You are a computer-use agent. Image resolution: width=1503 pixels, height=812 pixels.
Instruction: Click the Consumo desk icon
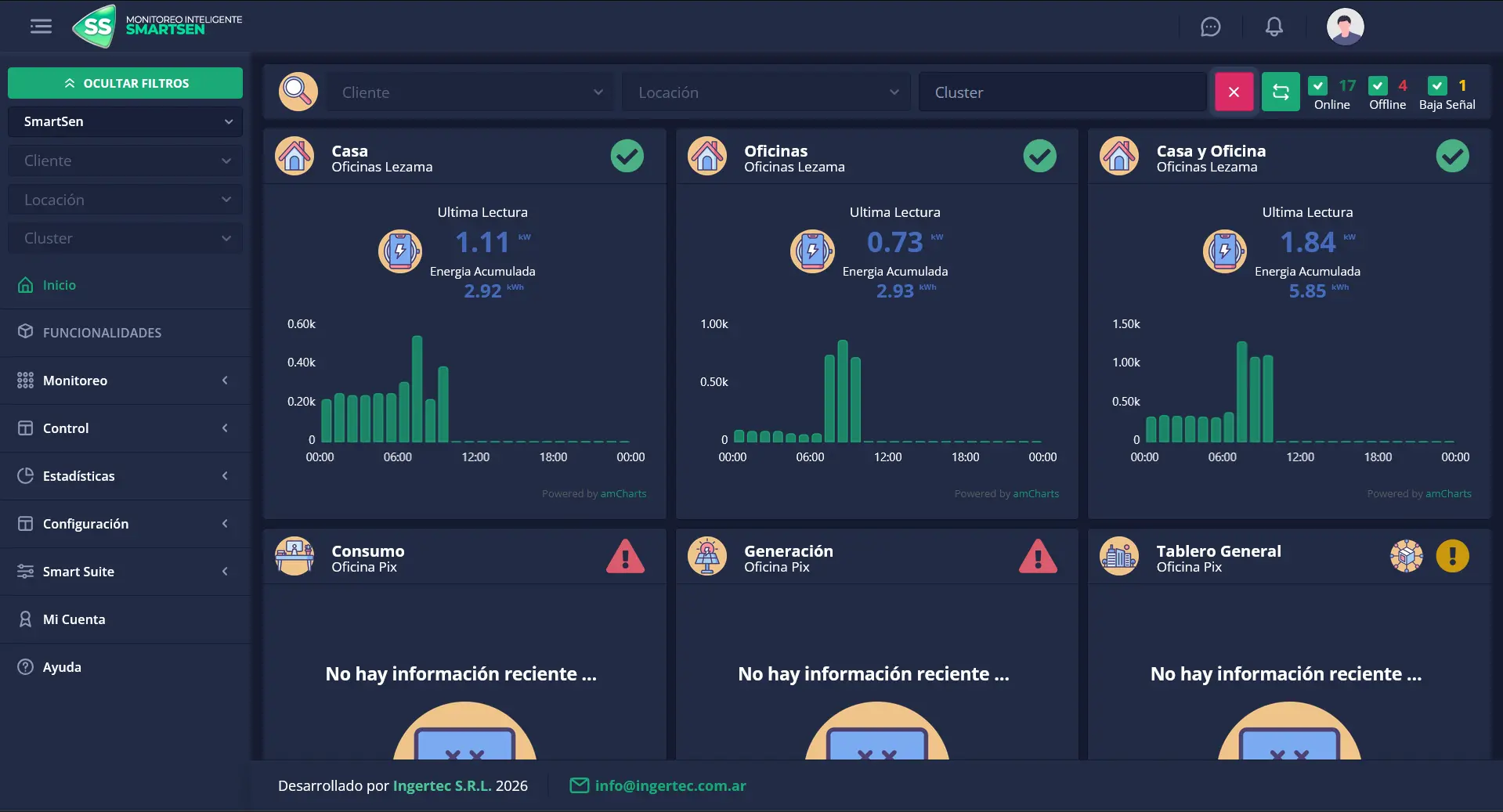294,556
